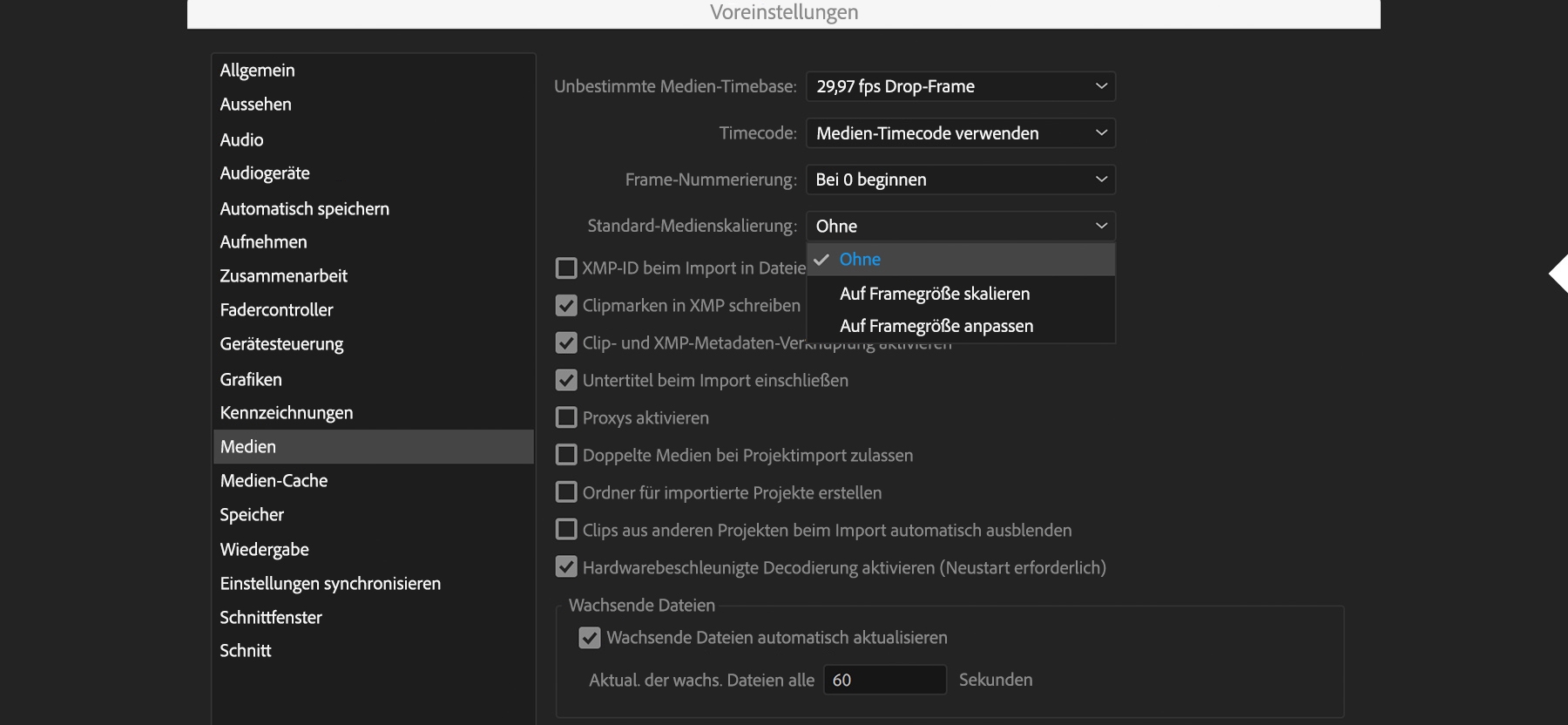The image size is (1568, 725).
Task: Select Auf Framegröße anpassen option
Action: pyautogui.click(x=936, y=326)
